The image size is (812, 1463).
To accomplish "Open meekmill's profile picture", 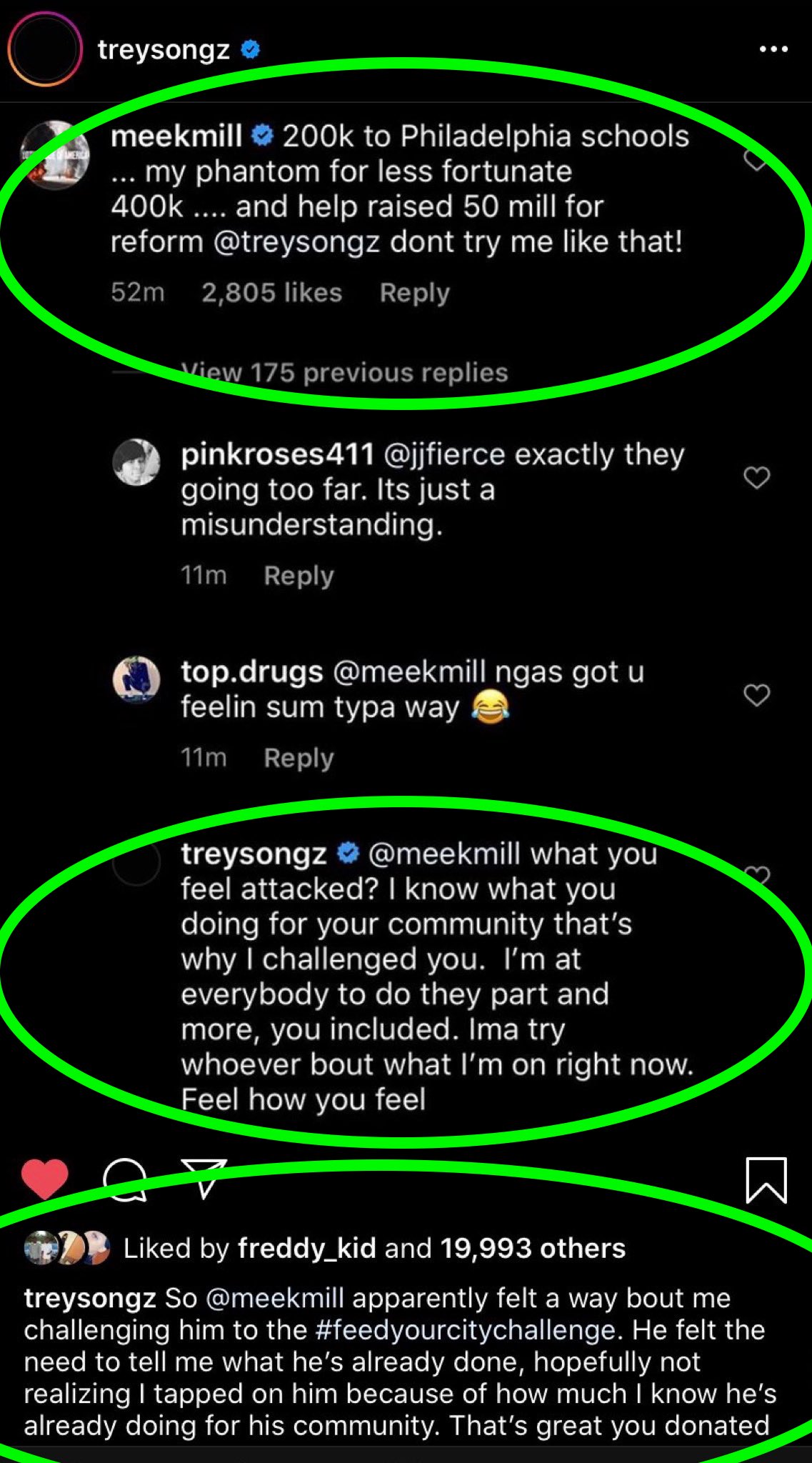I will click(55, 155).
